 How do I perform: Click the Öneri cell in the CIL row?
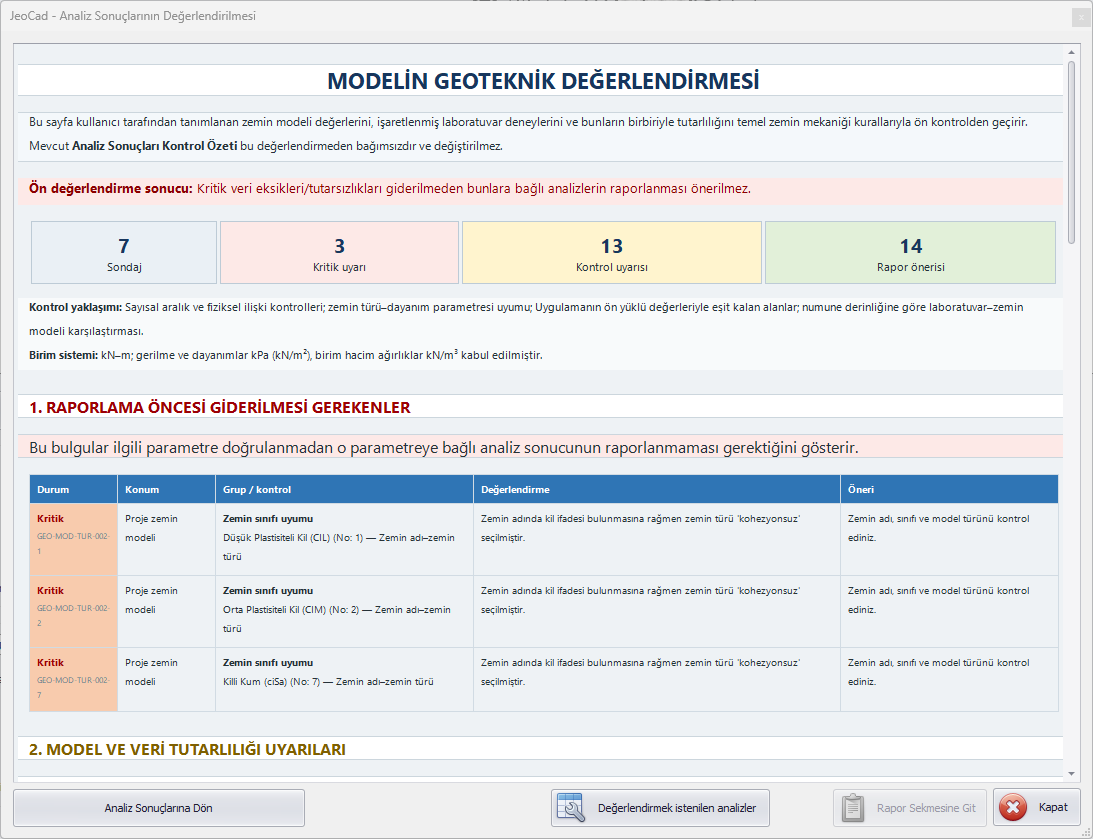coord(949,539)
